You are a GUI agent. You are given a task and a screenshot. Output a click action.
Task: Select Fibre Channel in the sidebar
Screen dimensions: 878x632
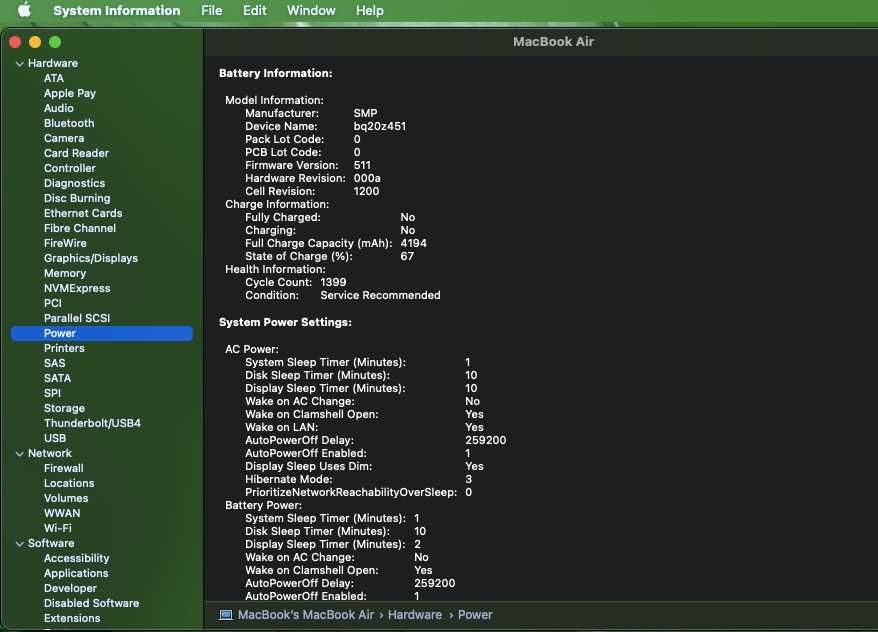80,228
